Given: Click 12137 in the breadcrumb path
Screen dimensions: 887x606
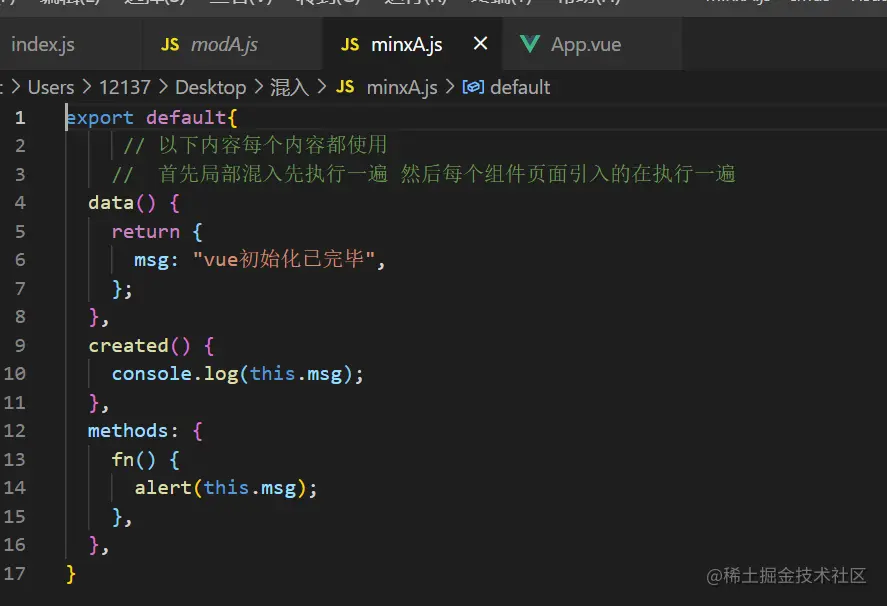Looking at the screenshot, I should 125,87.
